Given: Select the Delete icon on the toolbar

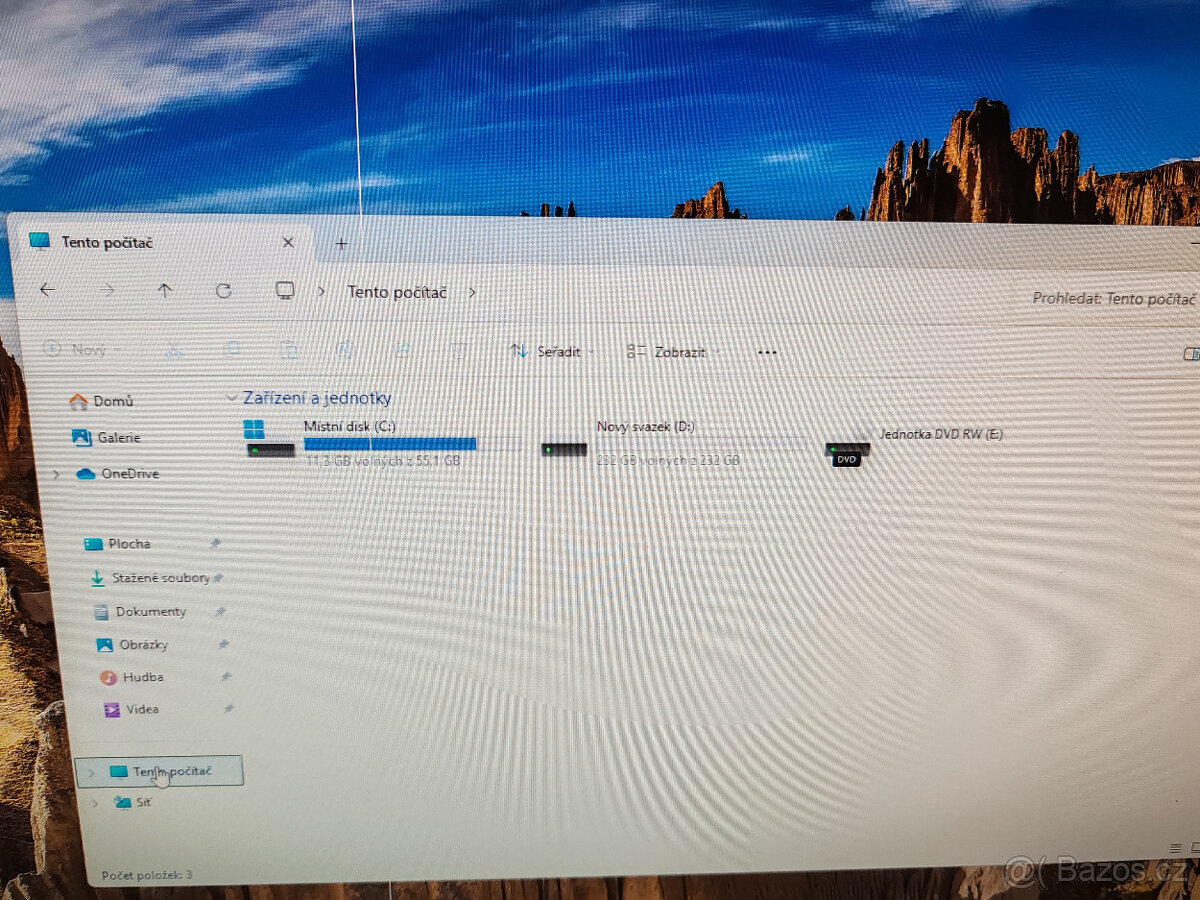Looking at the screenshot, I should [460, 350].
